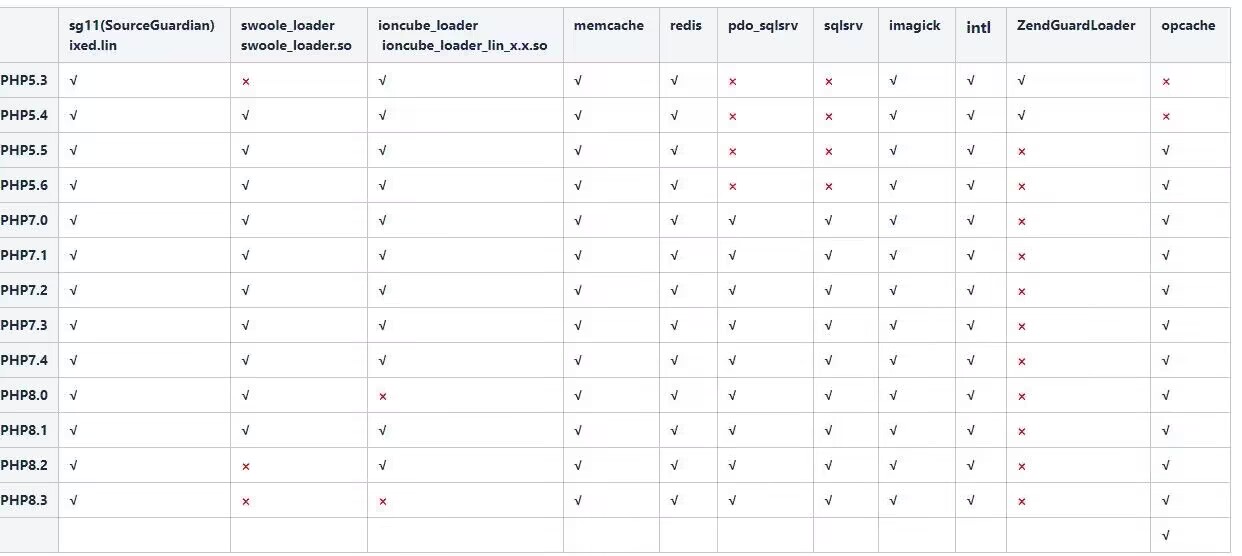Click the red cross for PHP5.3 swoole_loader
This screenshot has height=556, width=1242.
(246, 81)
